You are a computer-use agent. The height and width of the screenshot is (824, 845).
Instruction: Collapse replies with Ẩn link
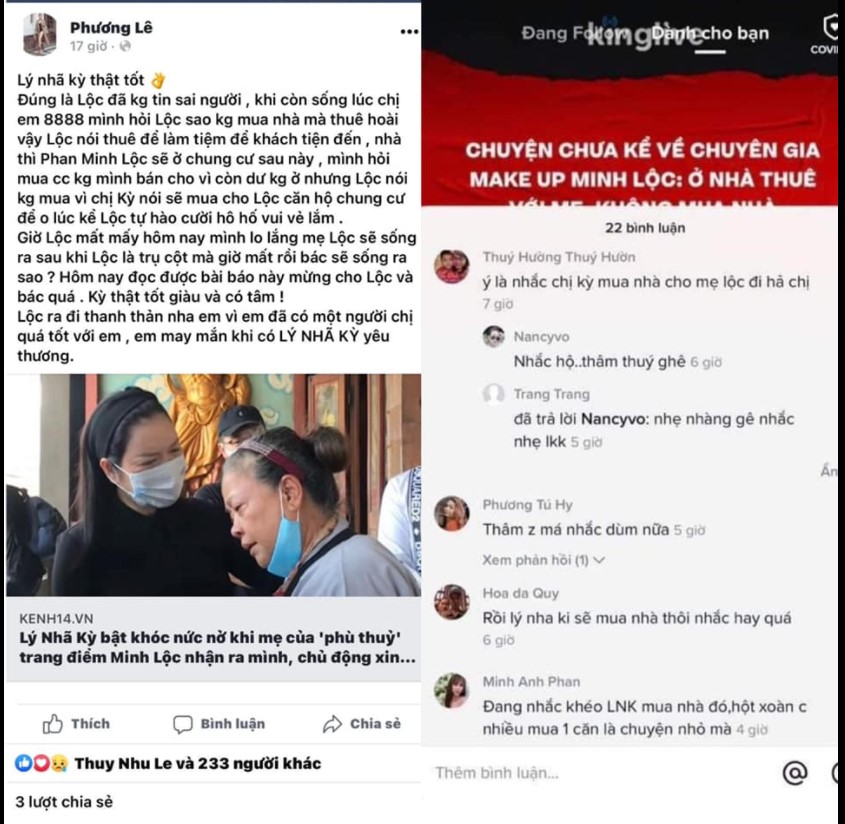tap(829, 470)
